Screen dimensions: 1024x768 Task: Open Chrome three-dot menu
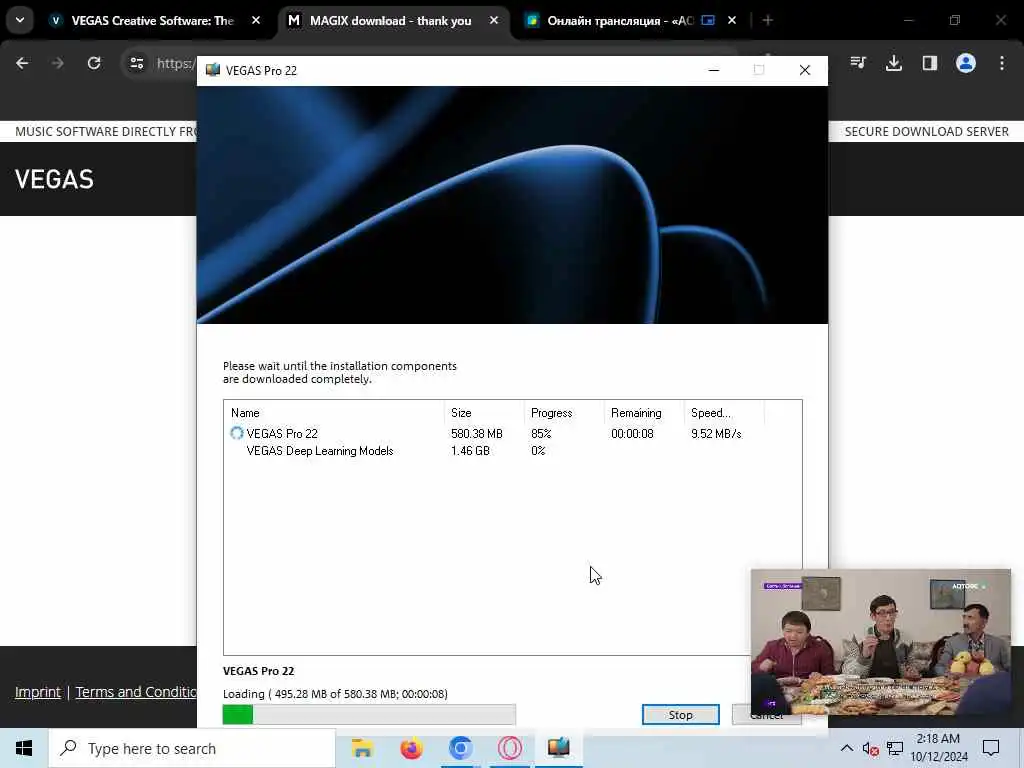[x=1001, y=63]
